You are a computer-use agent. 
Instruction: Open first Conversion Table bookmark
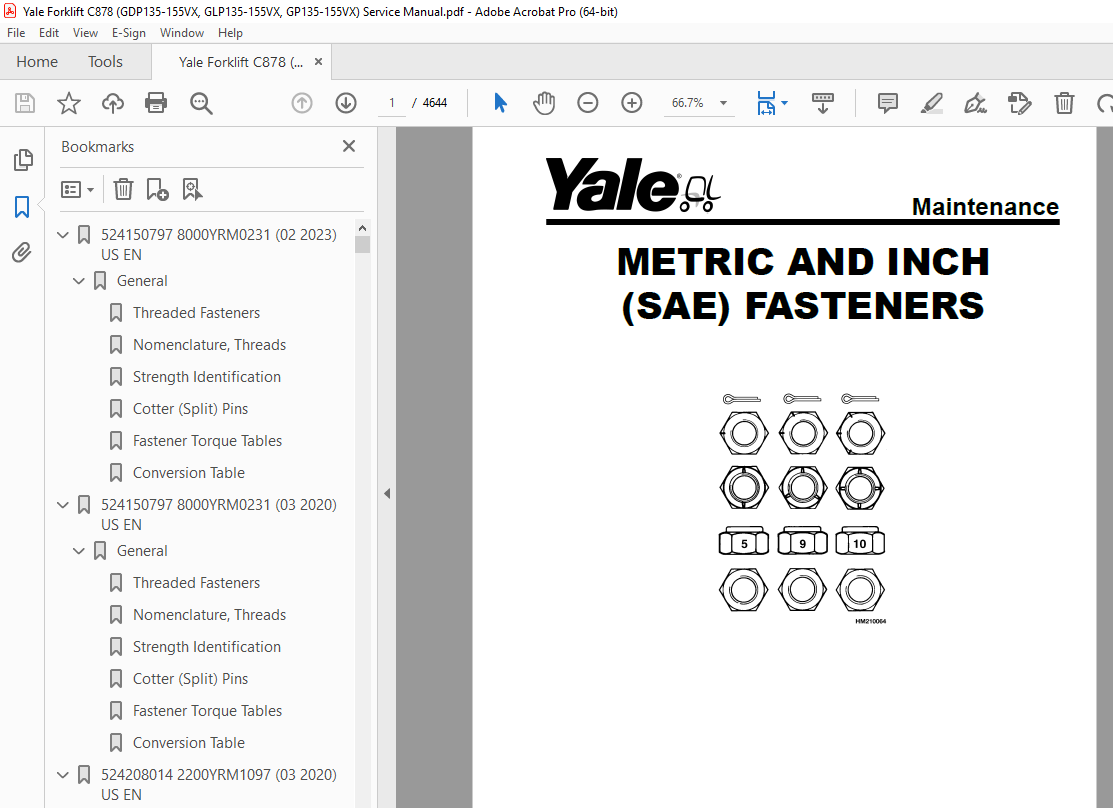189,473
